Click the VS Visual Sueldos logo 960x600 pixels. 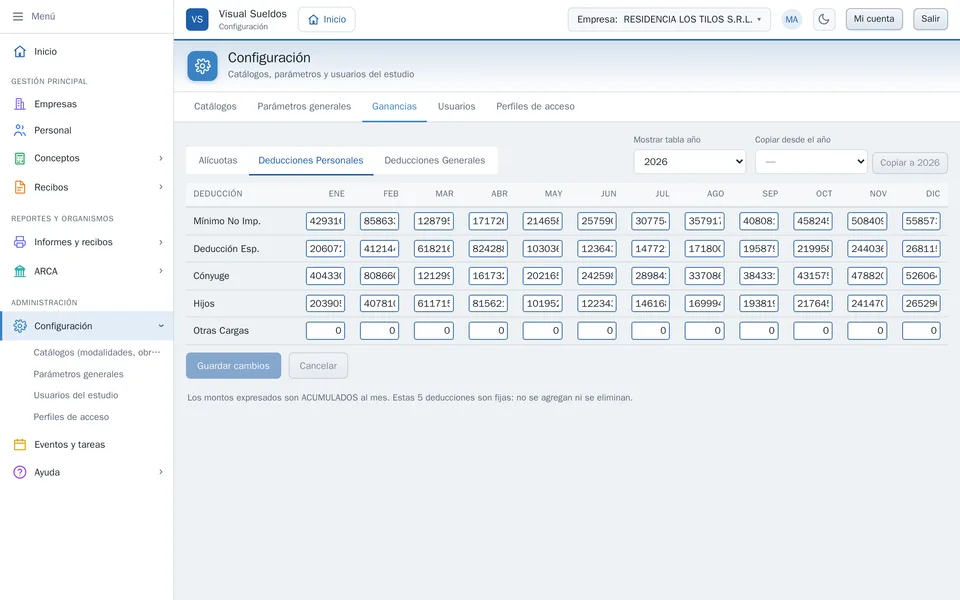pyautogui.click(x=197, y=20)
